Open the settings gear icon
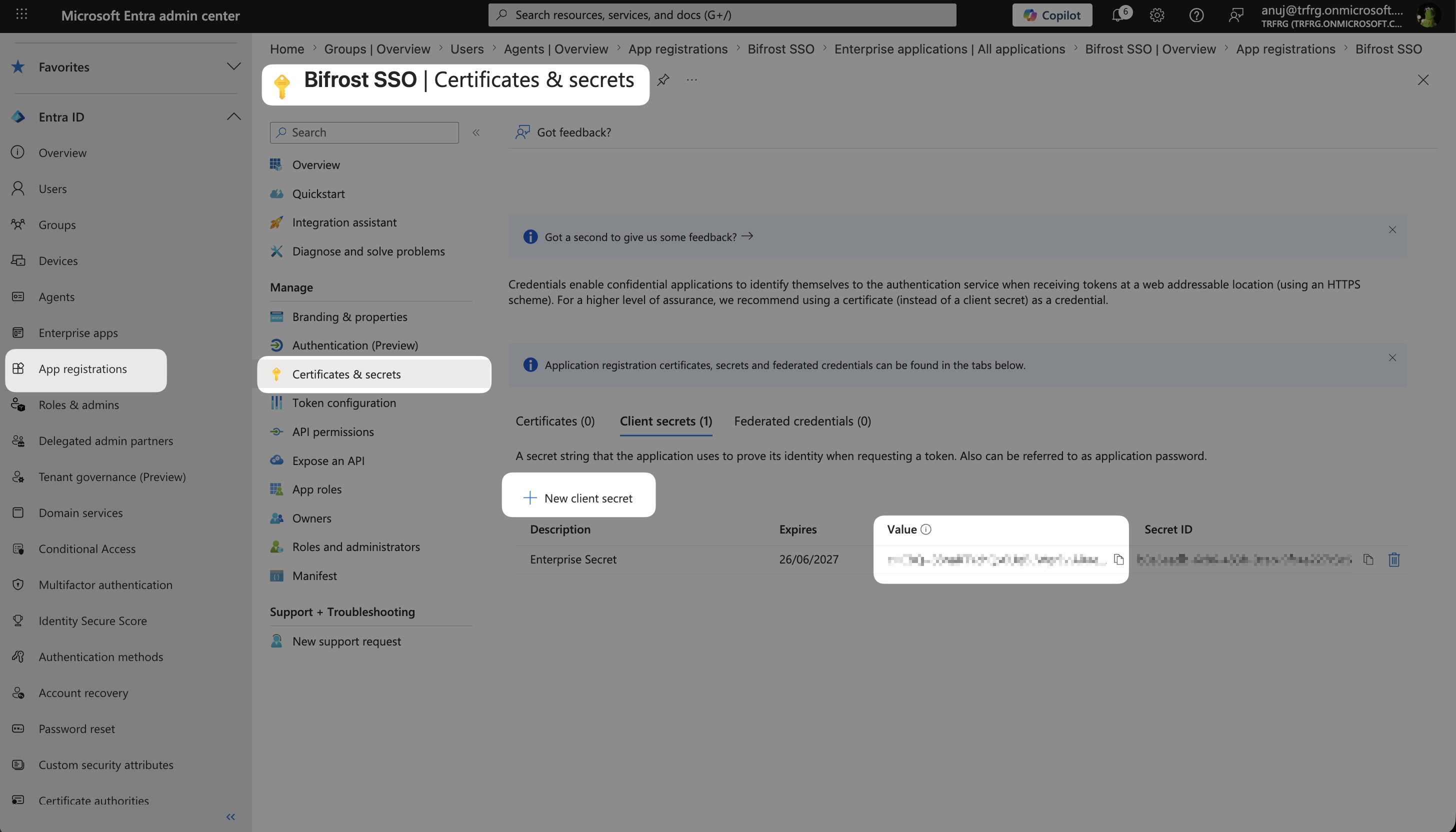The height and width of the screenshot is (832, 1456). tap(1157, 15)
